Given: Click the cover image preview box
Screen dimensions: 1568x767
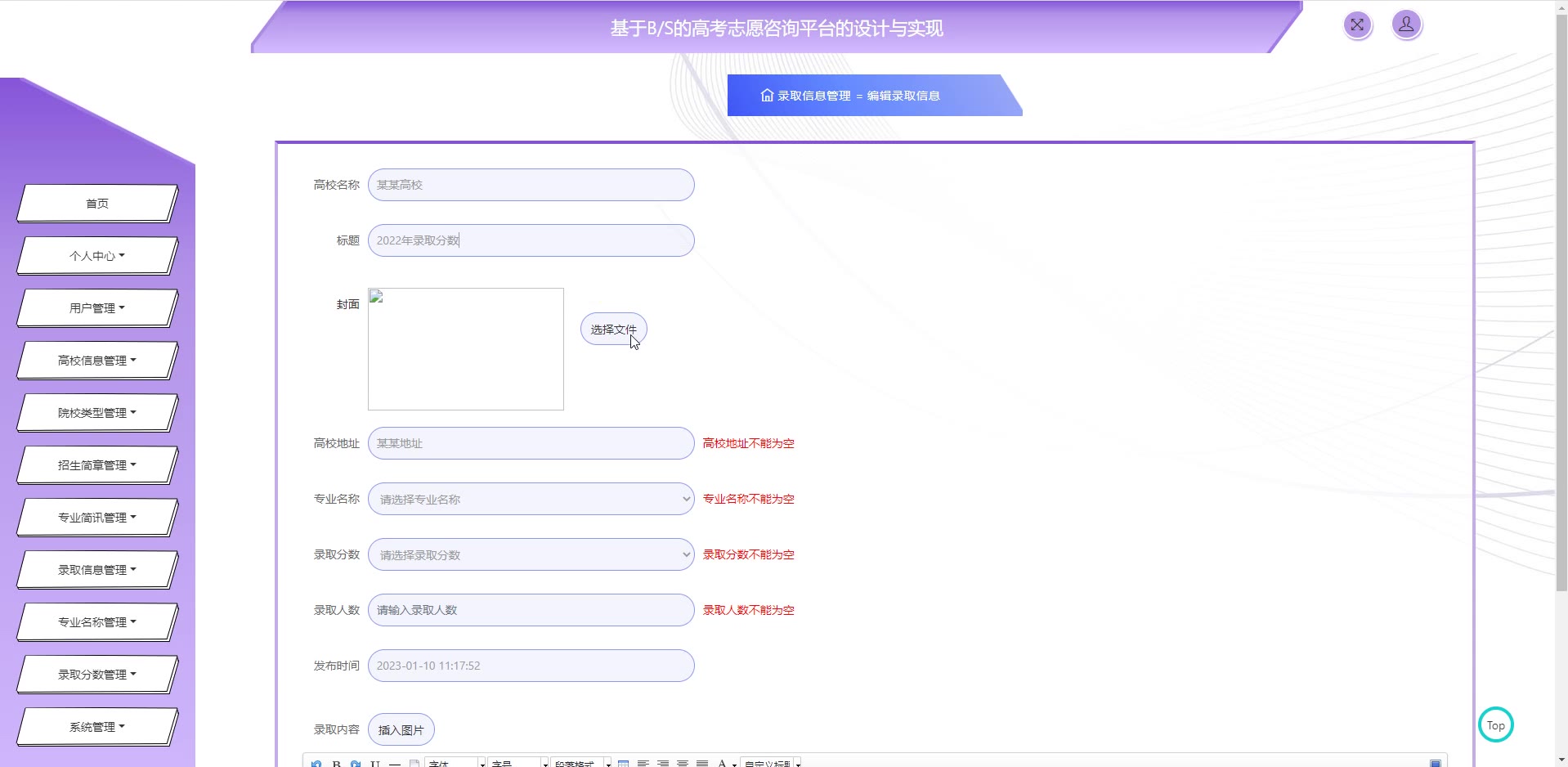Looking at the screenshot, I should pos(466,349).
